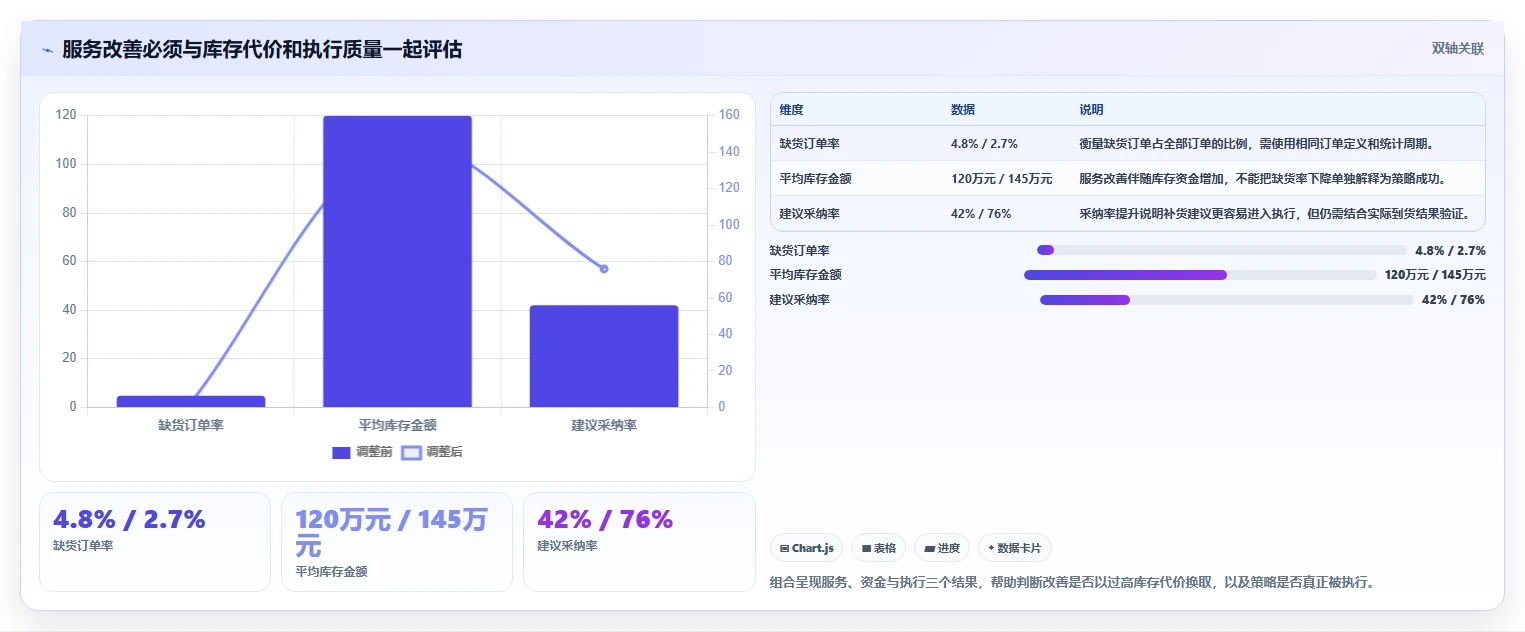Click the 4.8% / 2.7% progress value
Screen dimensions: 1525x632
(x=1450, y=250)
